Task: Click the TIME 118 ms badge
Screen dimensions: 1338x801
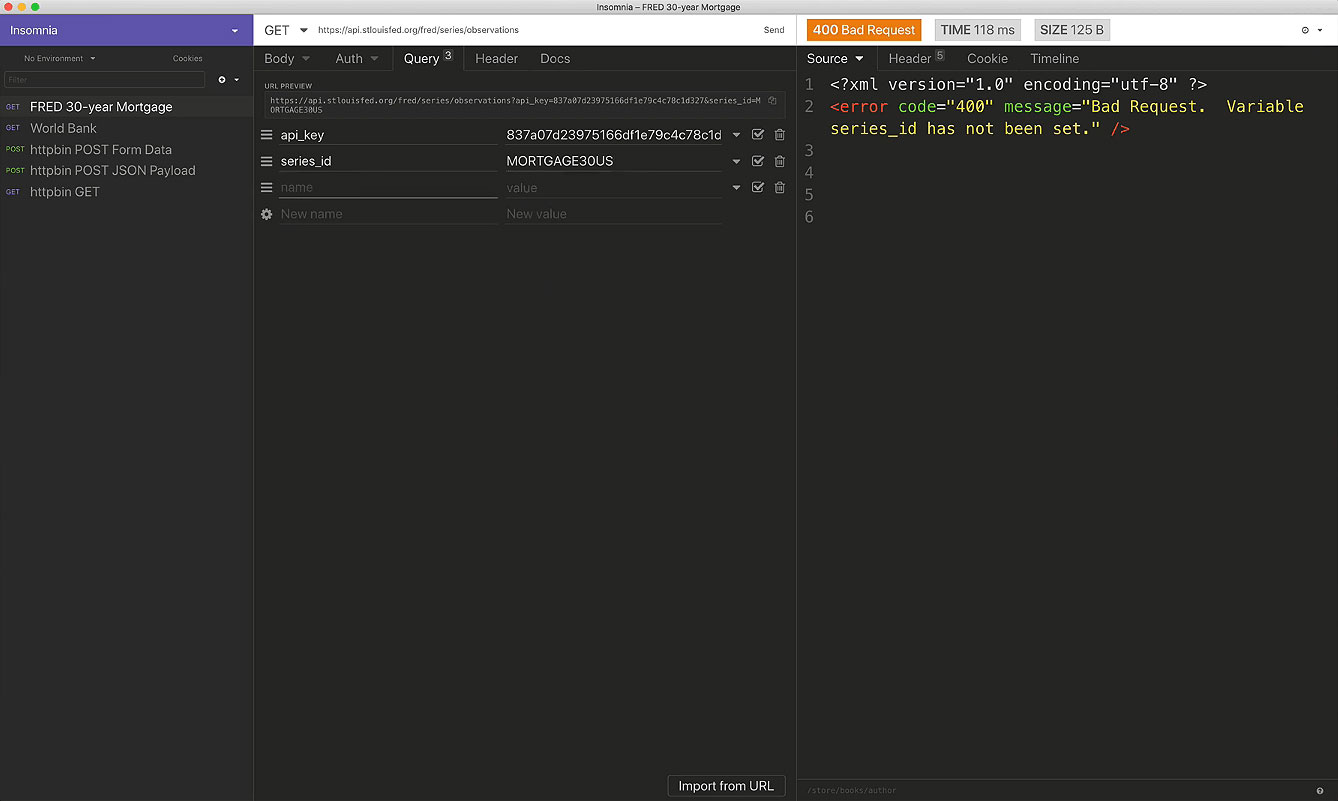Action: pos(978,30)
